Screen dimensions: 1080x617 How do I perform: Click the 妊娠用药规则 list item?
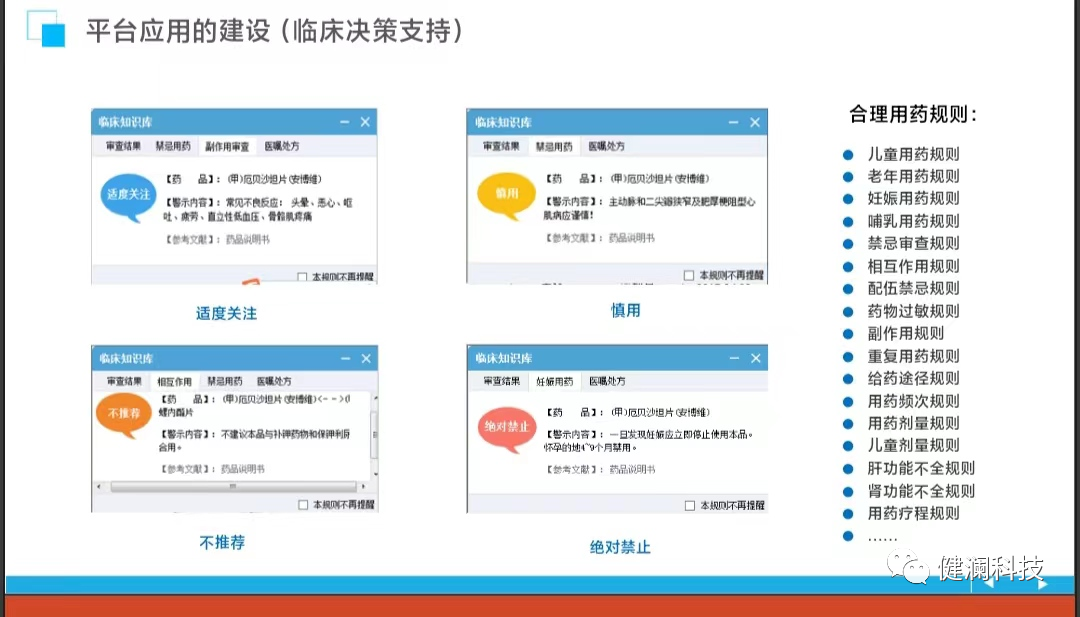tap(913, 199)
